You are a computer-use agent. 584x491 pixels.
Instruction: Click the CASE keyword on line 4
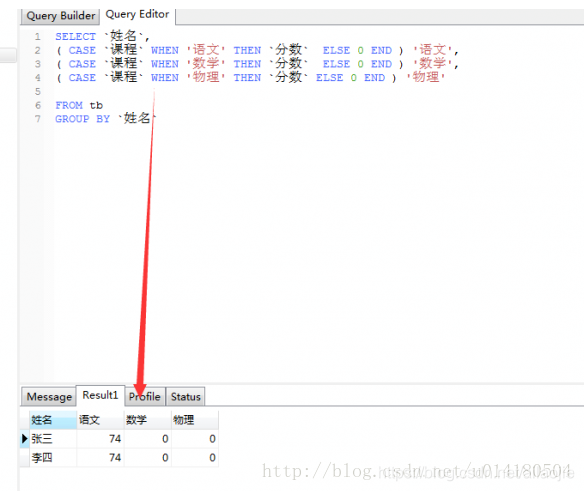point(82,78)
